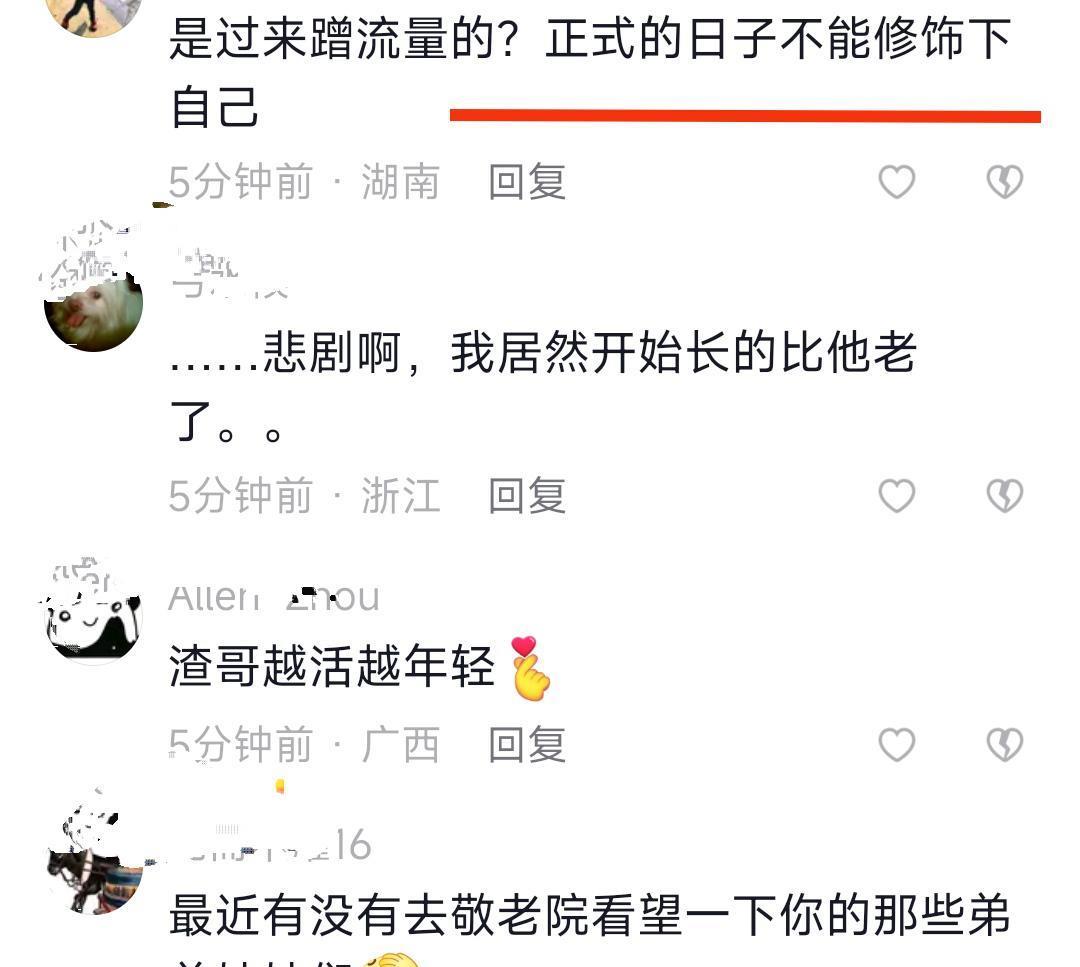Select the comment 渣哥越活越年轻
Screen dimensions: 1080x967
[332, 667]
